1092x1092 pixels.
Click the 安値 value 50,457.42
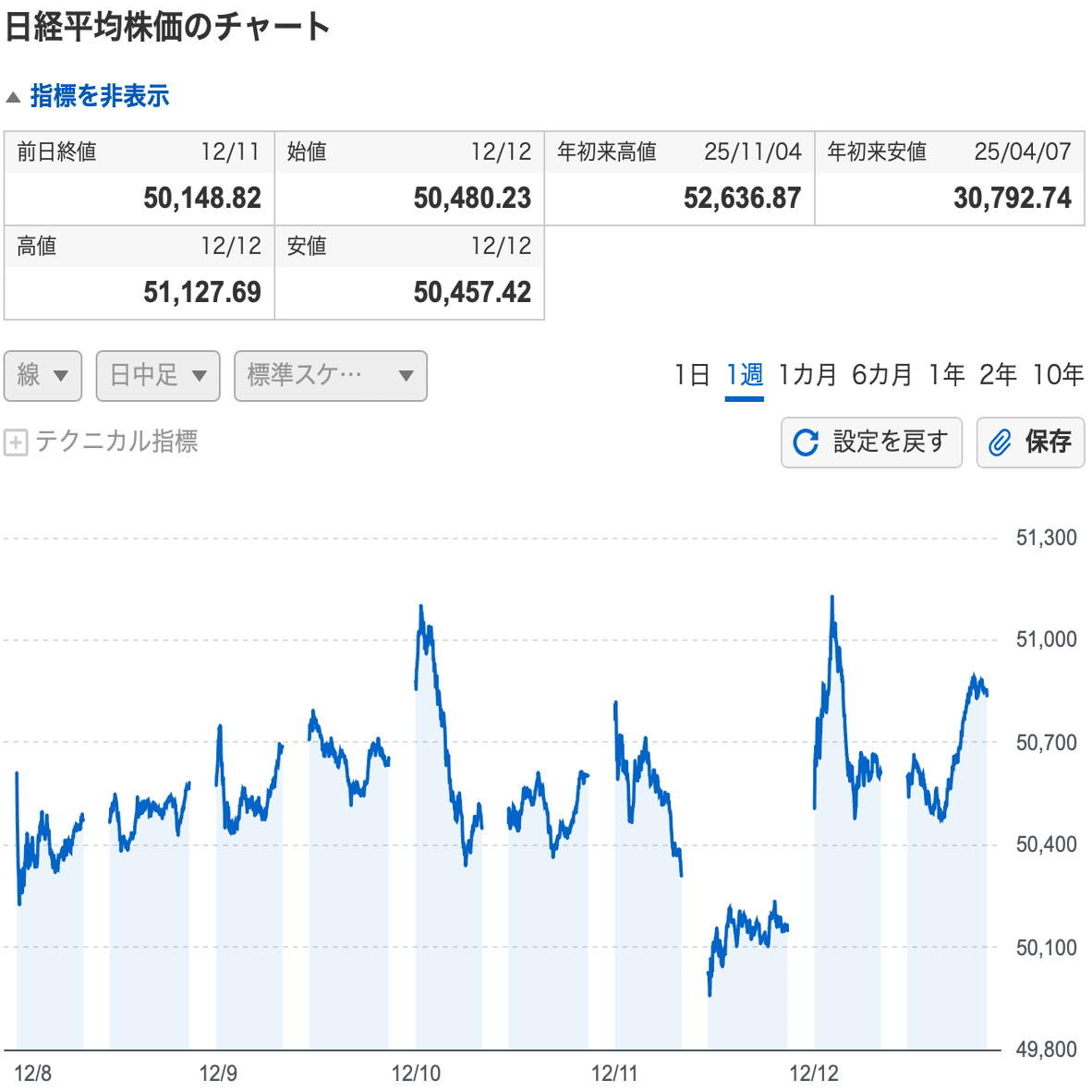pyautogui.click(x=472, y=292)
